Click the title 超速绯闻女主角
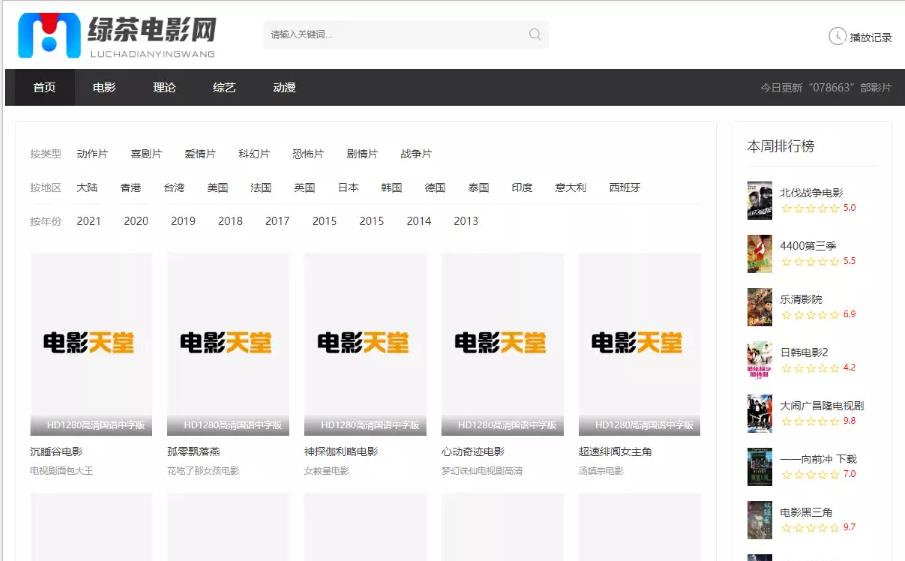This screenshot has height=561, width=905. click(x=615, y=451)
